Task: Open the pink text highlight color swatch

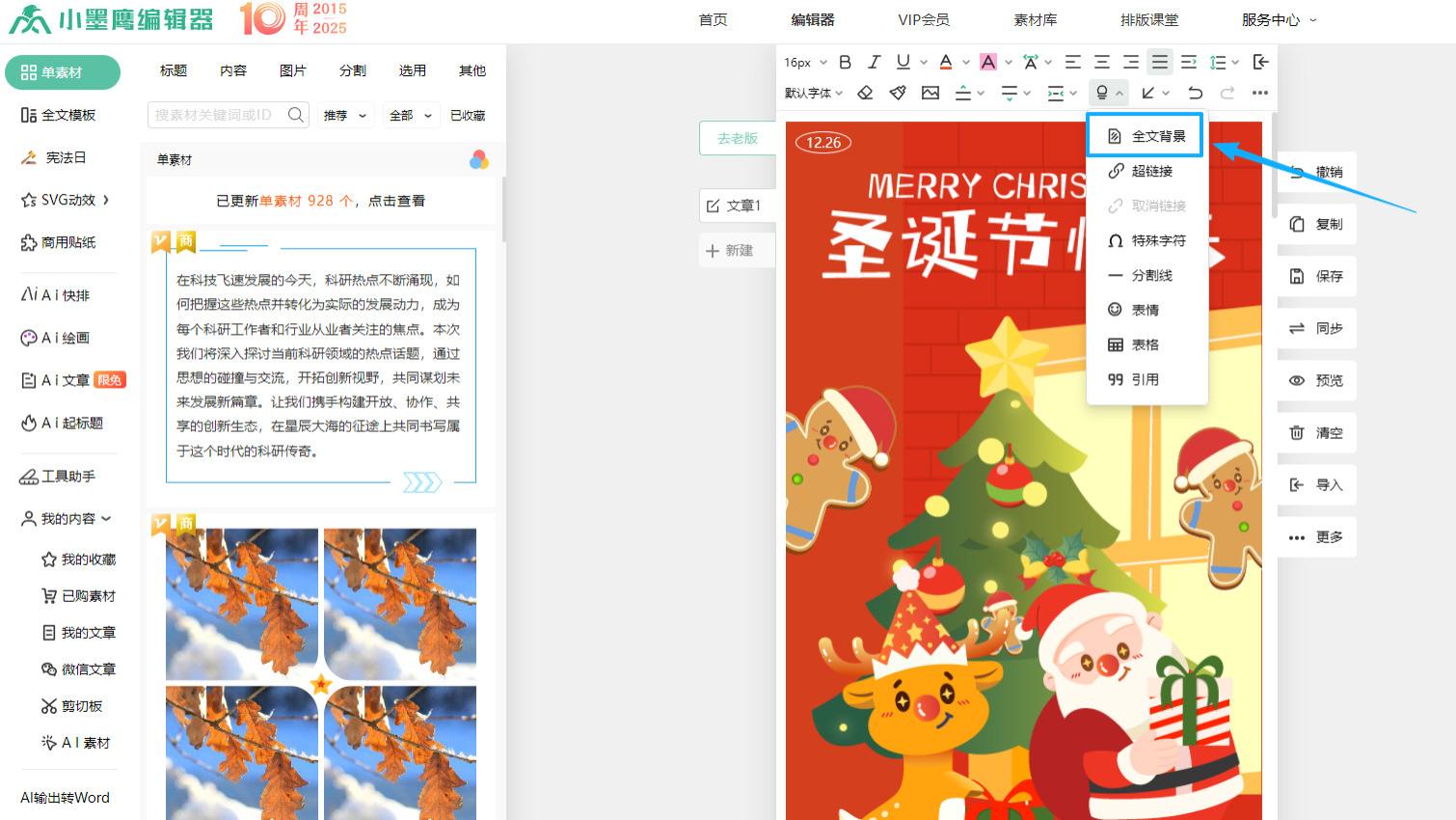Action: (988, 62)
